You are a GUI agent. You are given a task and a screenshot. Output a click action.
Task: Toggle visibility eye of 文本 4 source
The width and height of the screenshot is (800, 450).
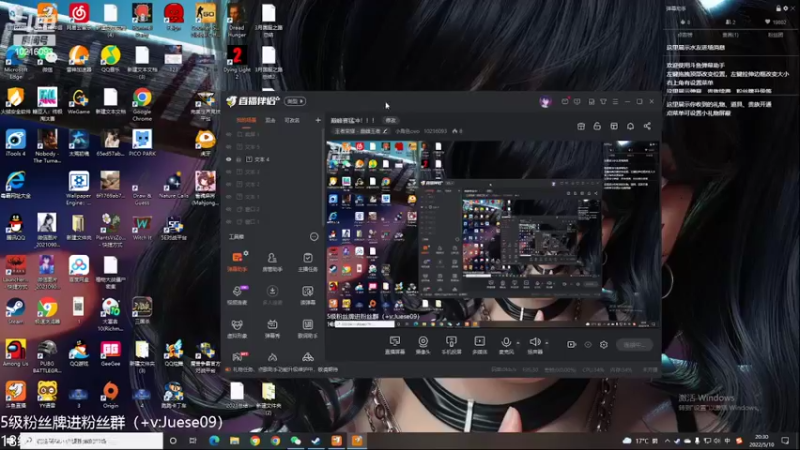pos(229,159)
